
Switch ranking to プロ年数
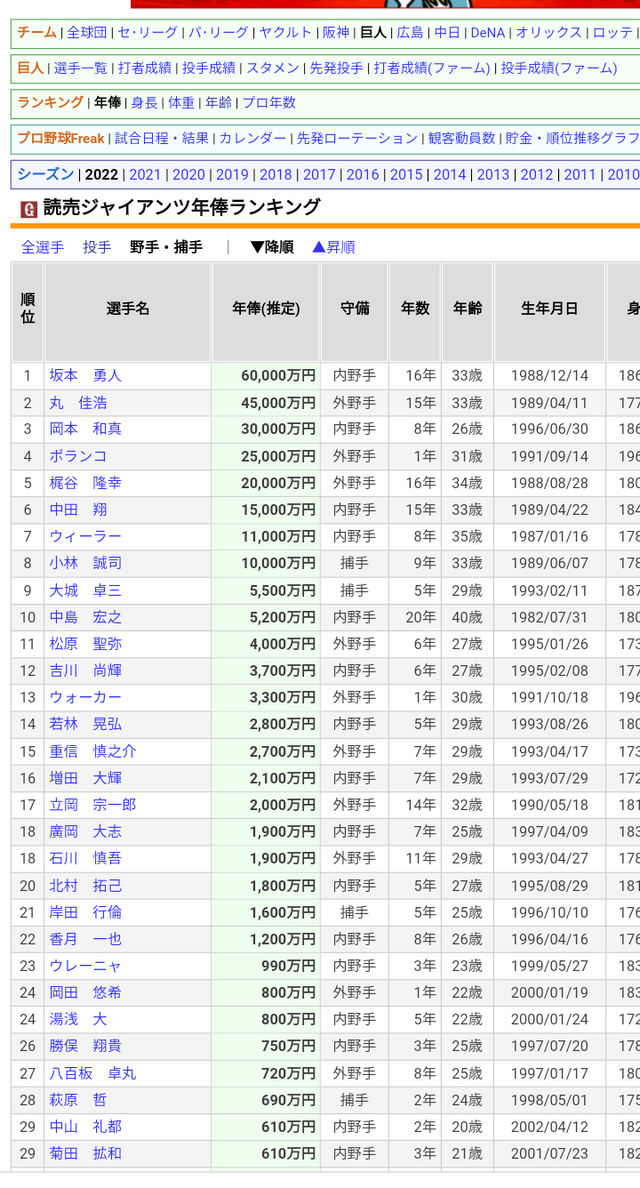(269, 102)
